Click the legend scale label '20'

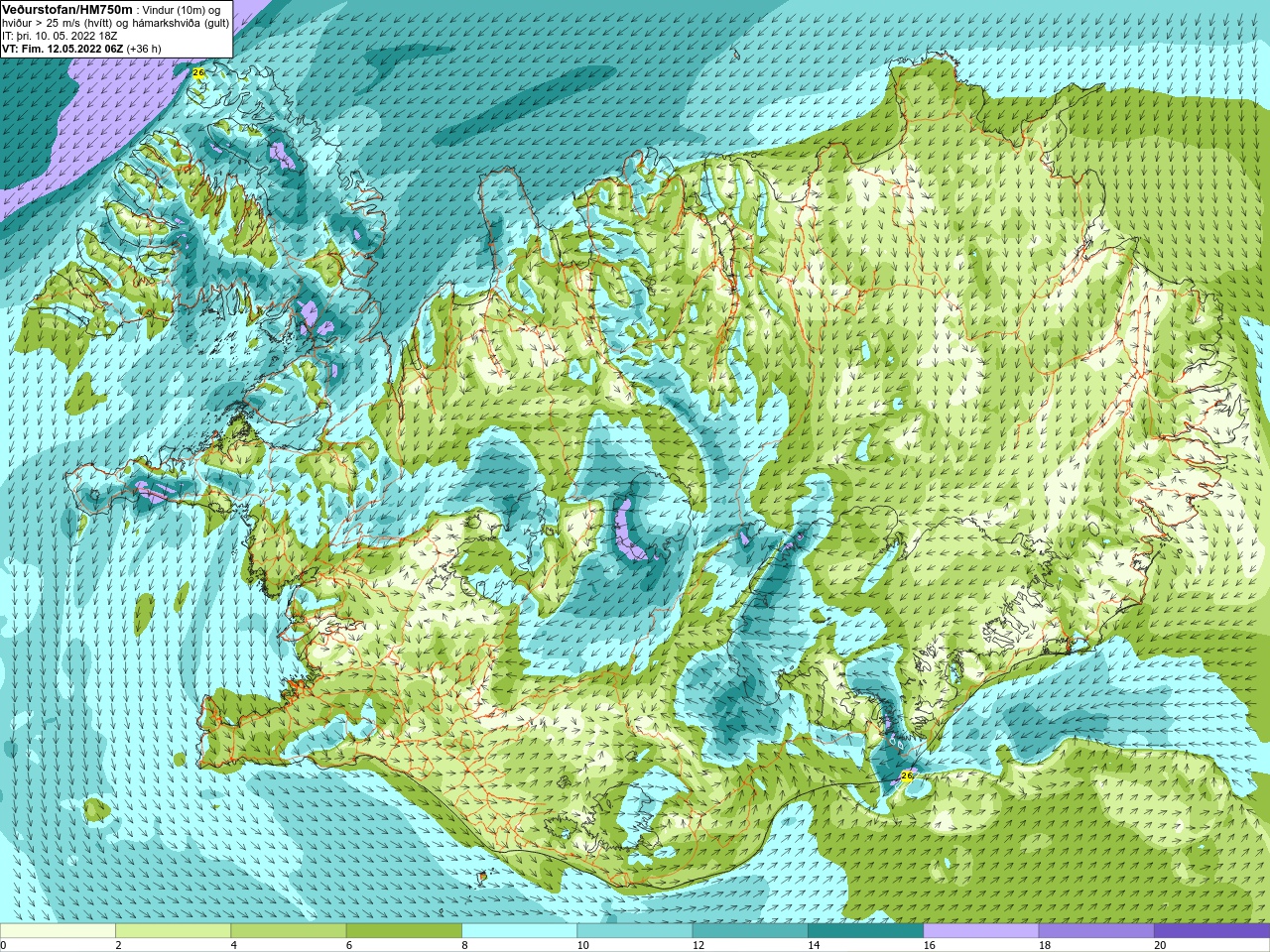point(1160,945)
